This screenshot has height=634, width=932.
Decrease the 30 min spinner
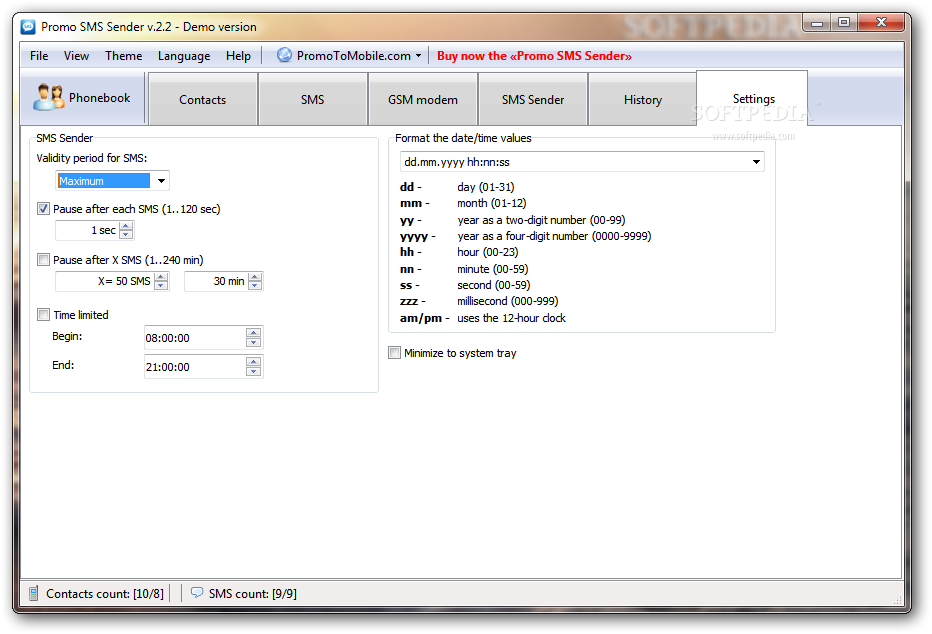point(255,285)
